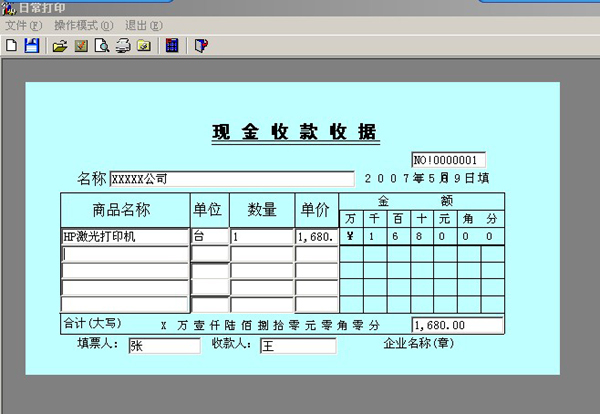The height and width of the screenshot is (414, 600).
Task: Click the blue floppy disk save icon
Action: pyautogui.click(x=31, y=45)
